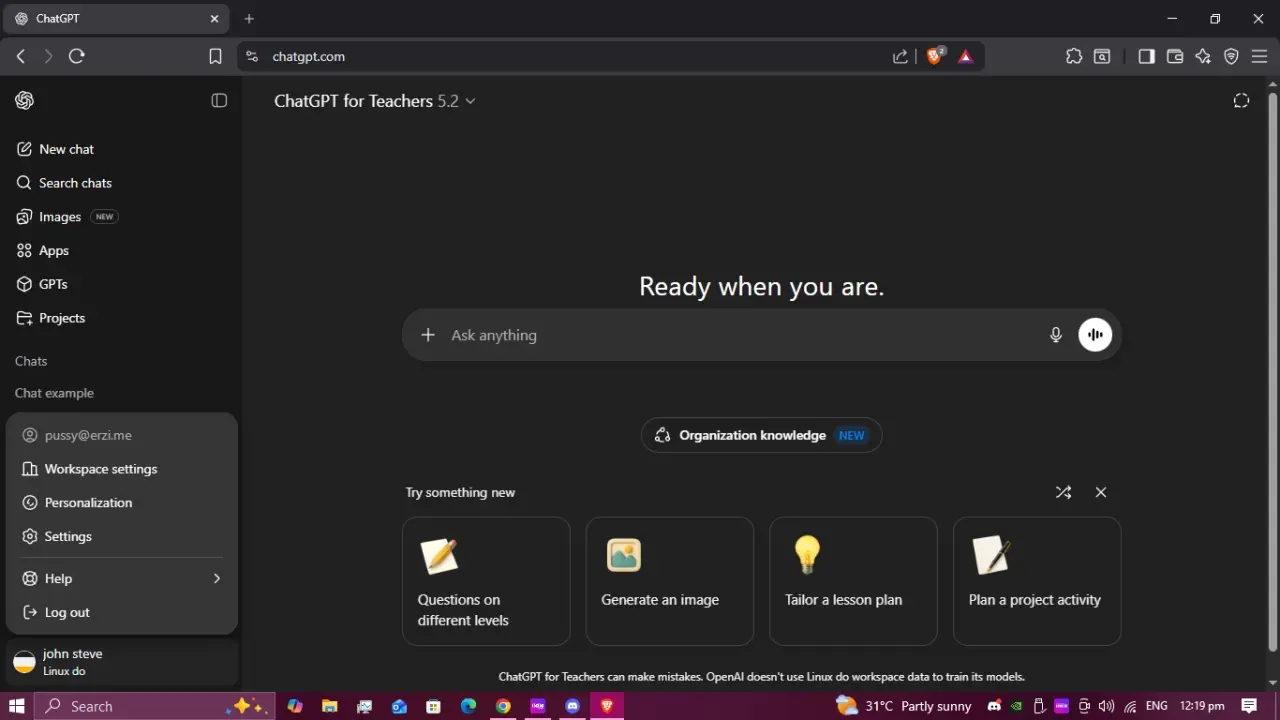The height and width of the screenshot is (720, 1280).
Task: Click the page vertical scrollbar
Action: (1273, 370)
